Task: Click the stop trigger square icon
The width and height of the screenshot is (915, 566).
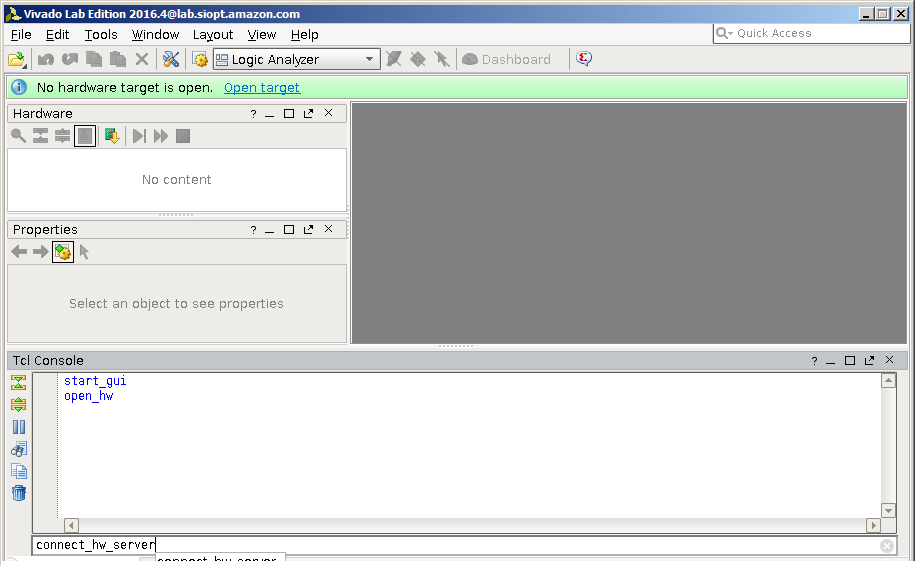Action: pyautogui.click(x=183, y=136)
